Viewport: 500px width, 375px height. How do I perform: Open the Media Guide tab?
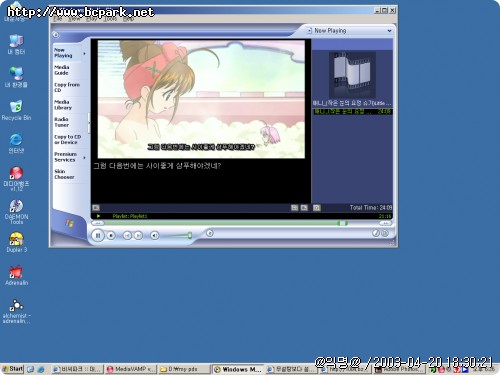pyautogui.click(x=62, y=70)
